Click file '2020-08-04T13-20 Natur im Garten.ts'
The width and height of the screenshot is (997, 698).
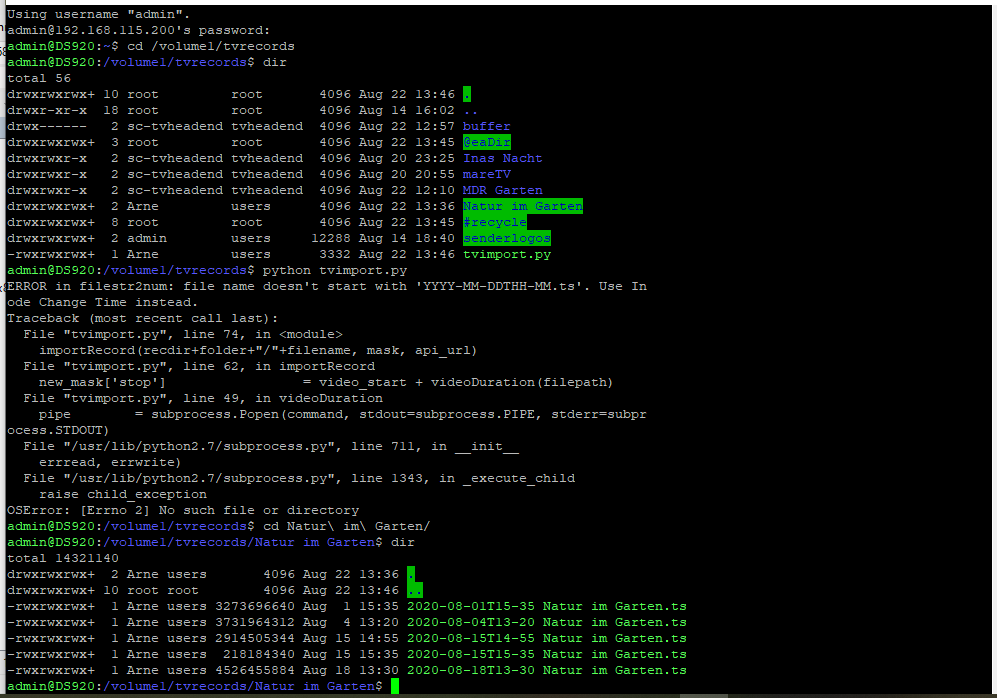[547, 622]
